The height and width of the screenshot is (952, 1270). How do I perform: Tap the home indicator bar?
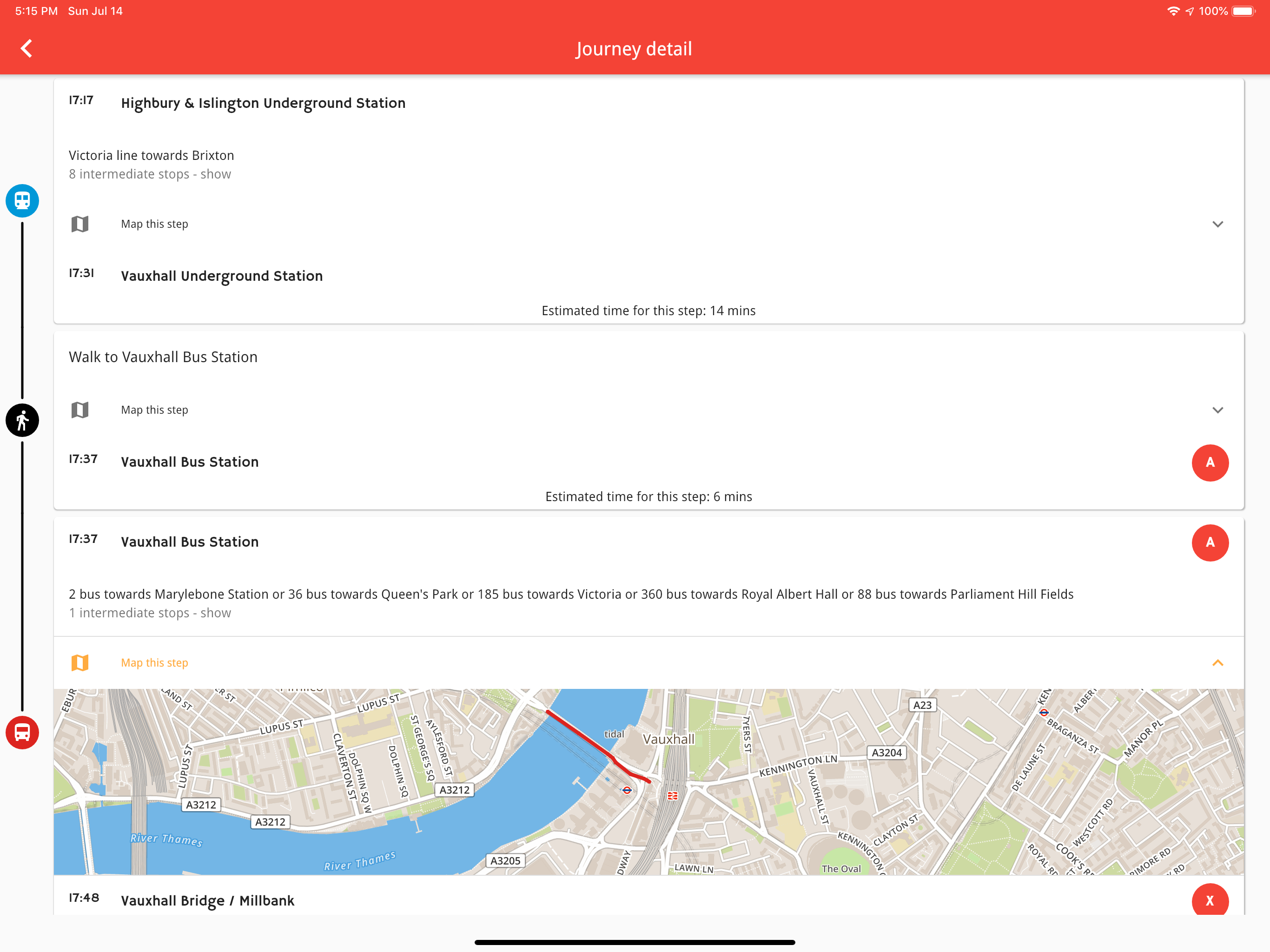point(635,942)
